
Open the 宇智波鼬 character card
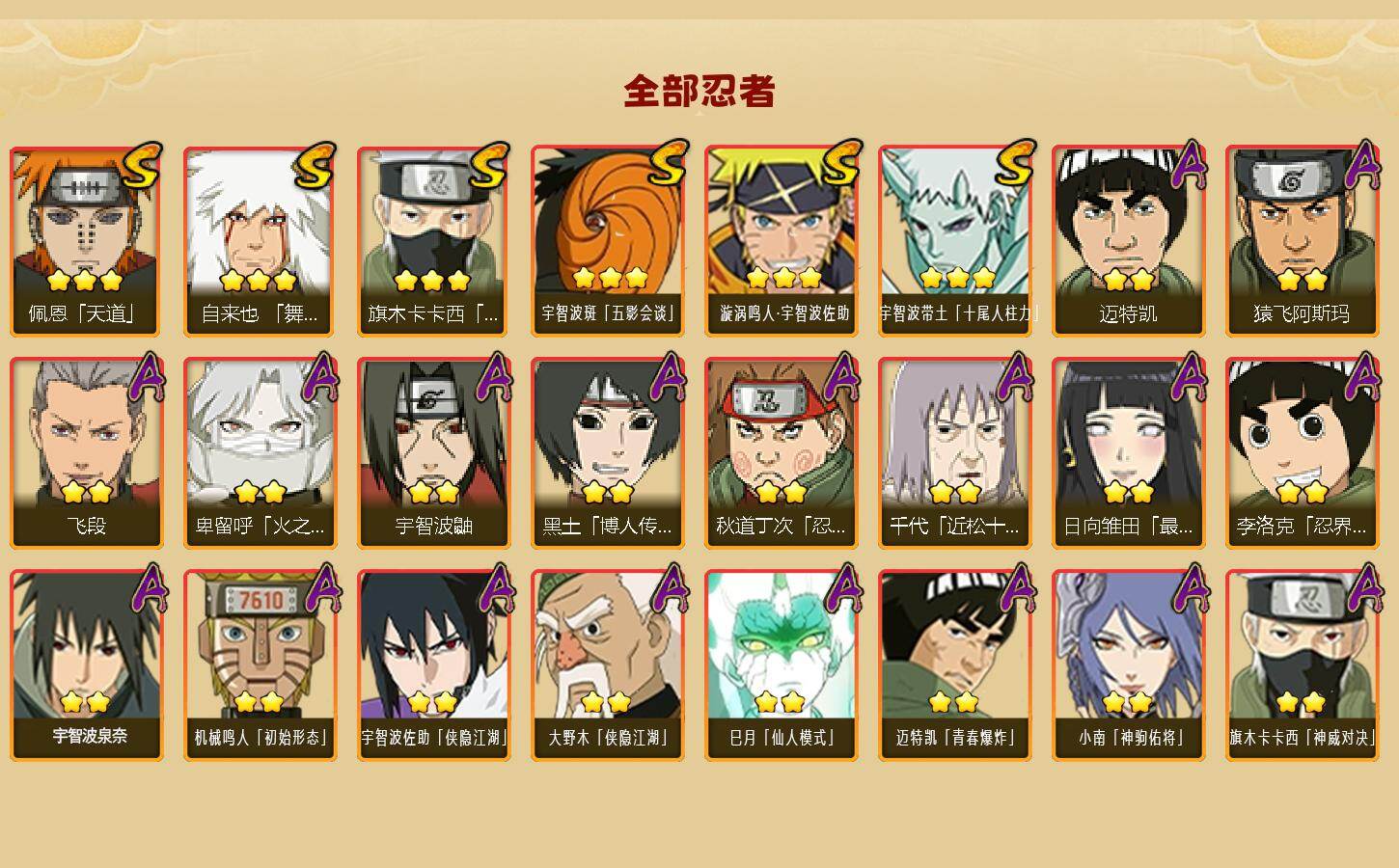click(434, 453)
